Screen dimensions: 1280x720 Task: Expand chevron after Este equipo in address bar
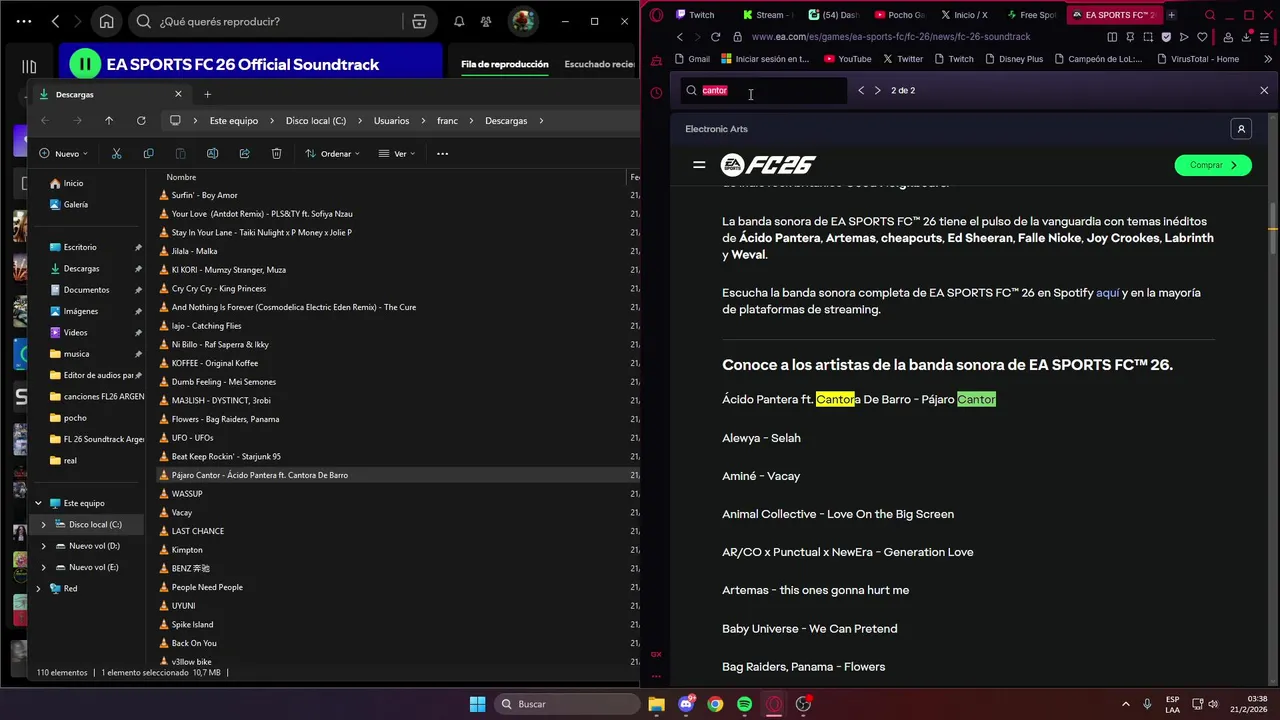(272, 121)
